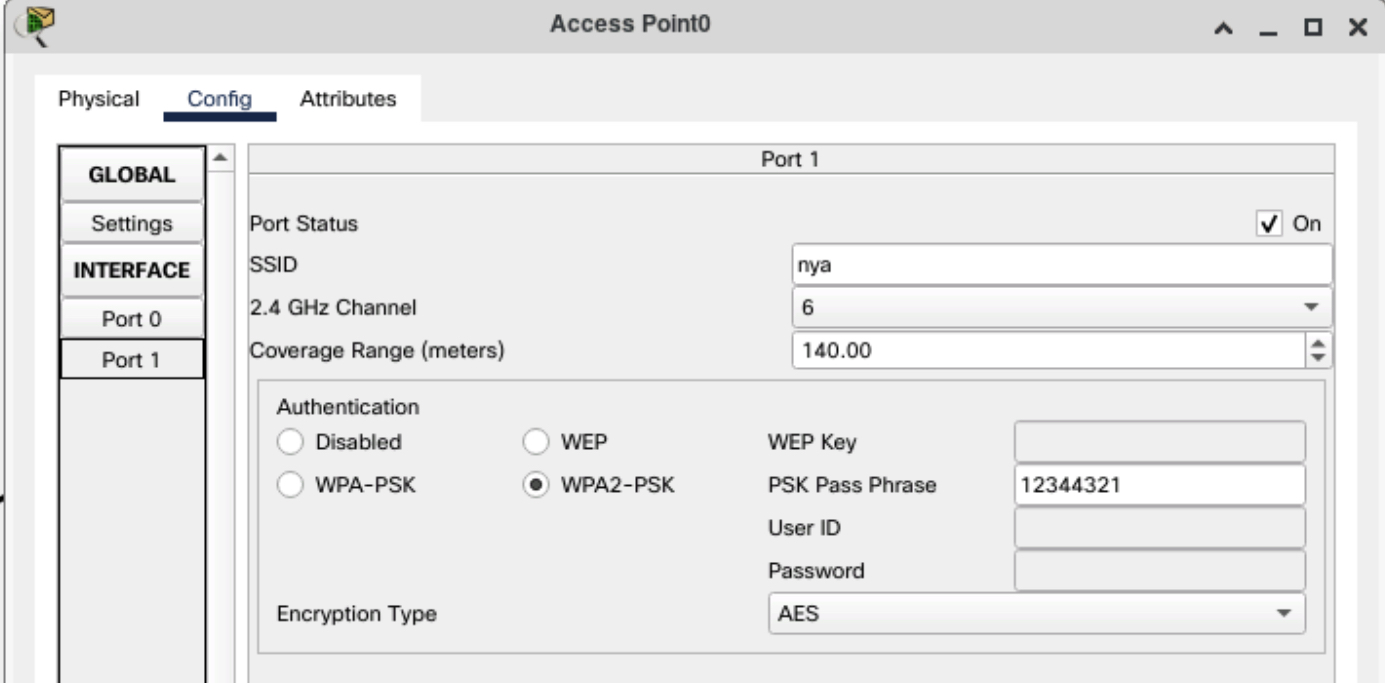This screenshot has height=683, width=1385.
Task: Click the Port 1 interface button
Action: [x=132, y=360]
